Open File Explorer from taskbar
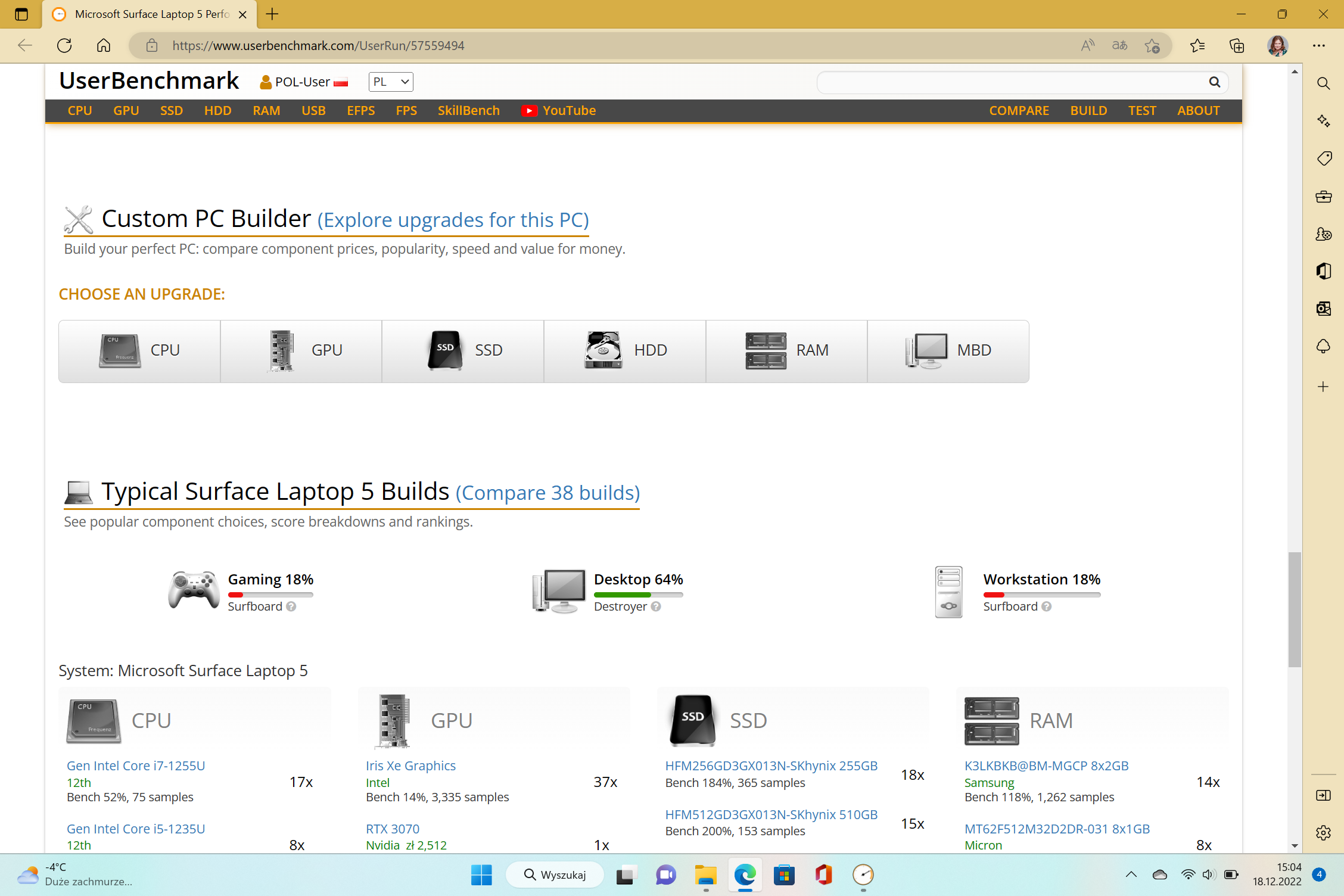This screenshot has height=896, width=1344. (705, 875)
